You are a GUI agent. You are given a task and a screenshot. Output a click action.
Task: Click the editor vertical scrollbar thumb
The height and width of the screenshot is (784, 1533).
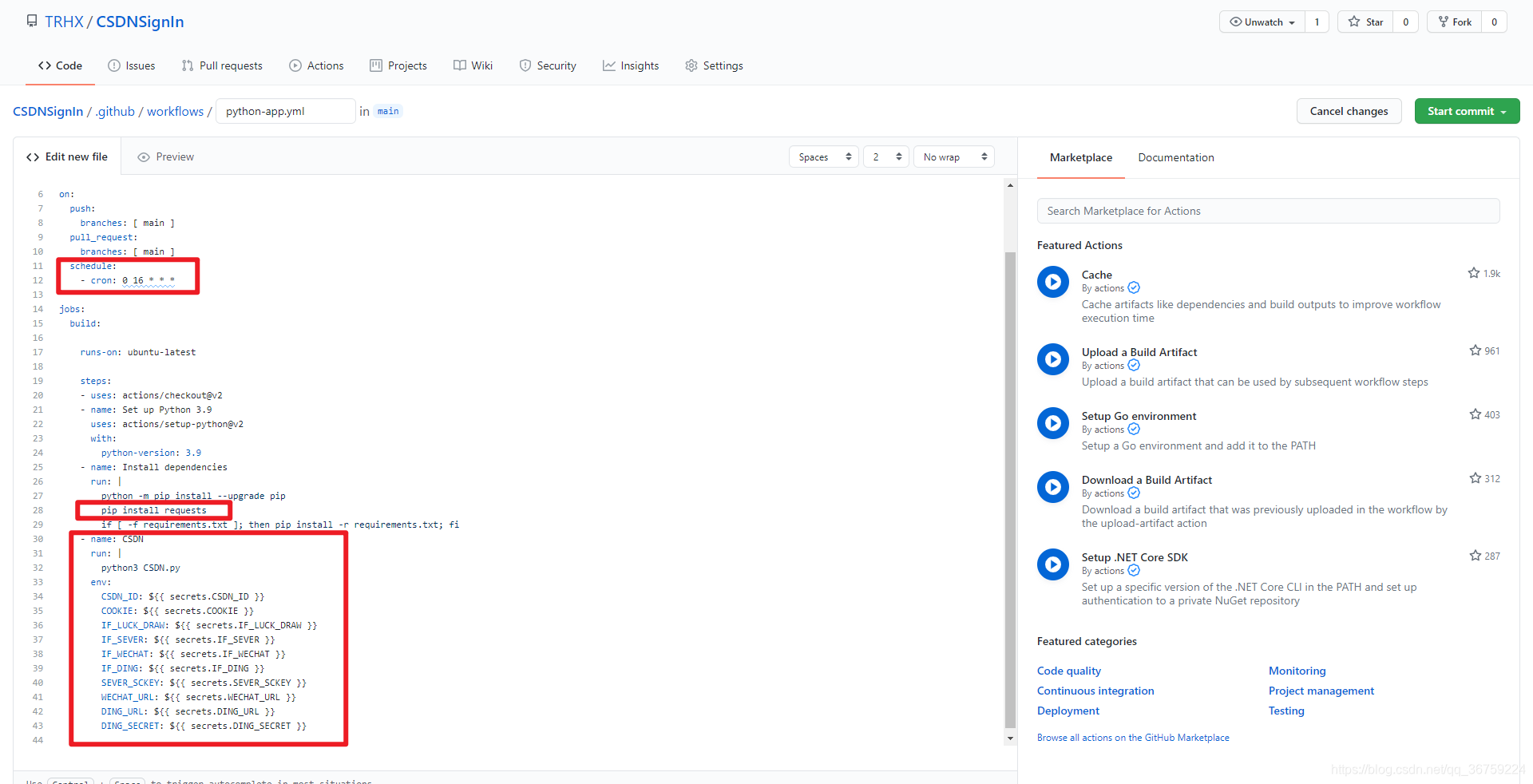(x=1010, y=489)
